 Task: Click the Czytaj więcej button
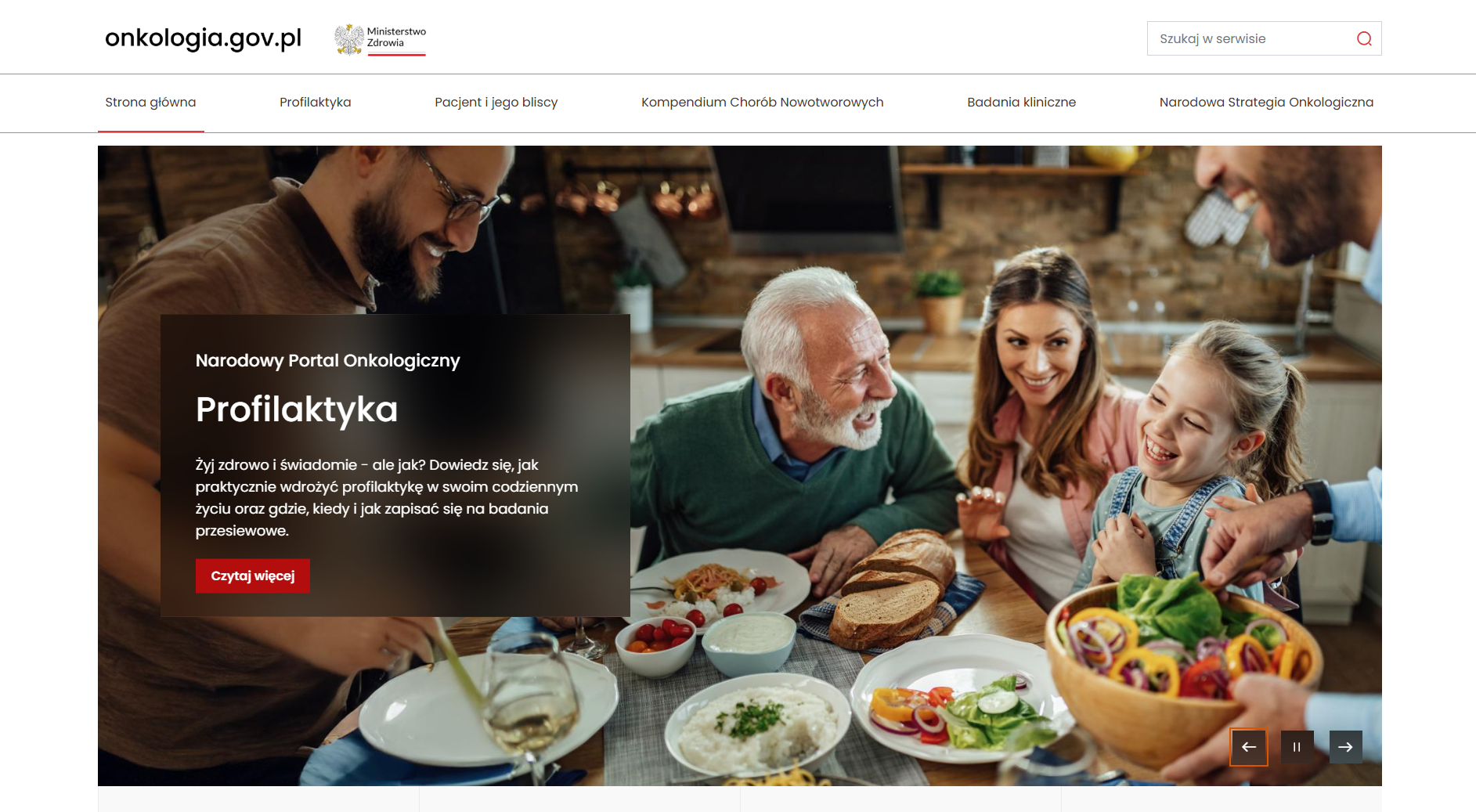point(253,576)
